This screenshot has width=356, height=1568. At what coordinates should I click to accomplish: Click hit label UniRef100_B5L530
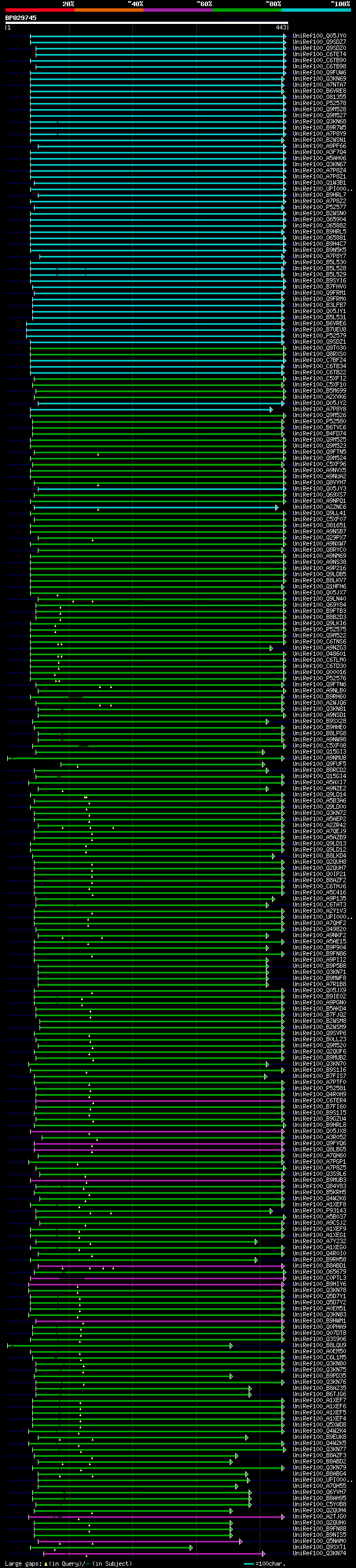click(319, 263)
